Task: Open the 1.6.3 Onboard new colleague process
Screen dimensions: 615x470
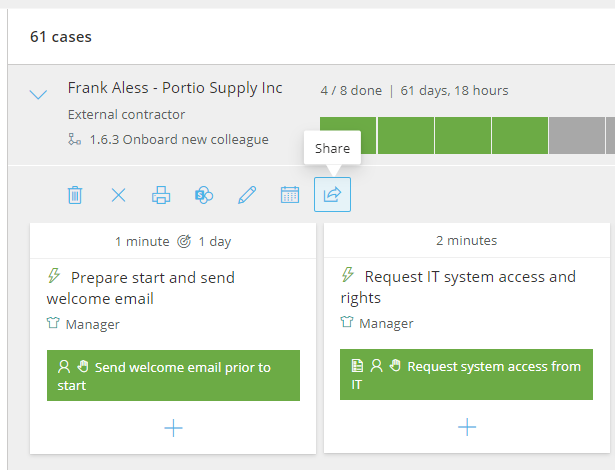Action: click(x=176, y=140)
